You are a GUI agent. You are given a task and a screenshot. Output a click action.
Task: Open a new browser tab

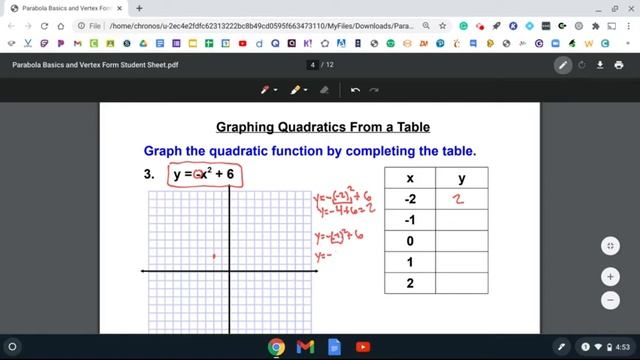coord(139,8)
